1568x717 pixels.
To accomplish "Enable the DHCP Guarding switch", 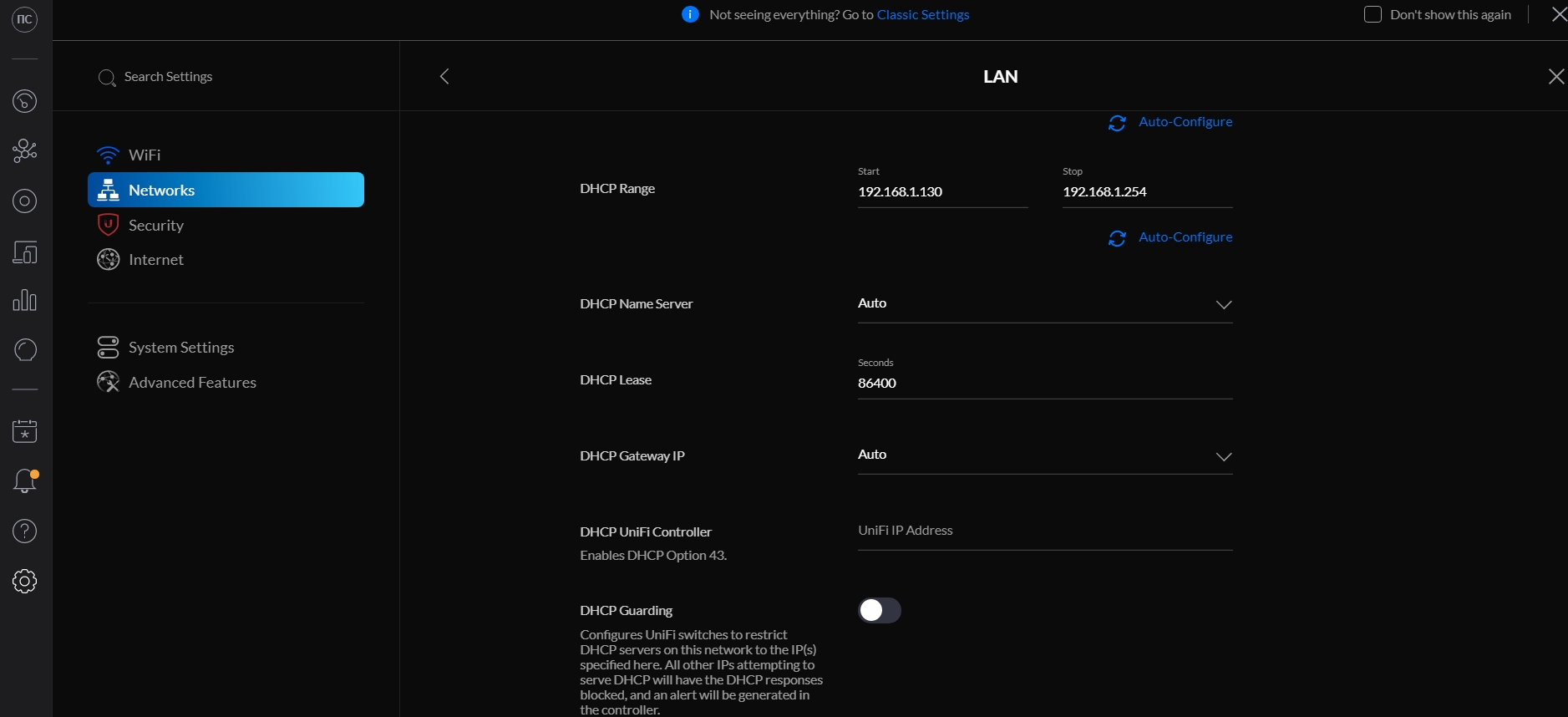I will pyautogui.click(x=880, y=610).
